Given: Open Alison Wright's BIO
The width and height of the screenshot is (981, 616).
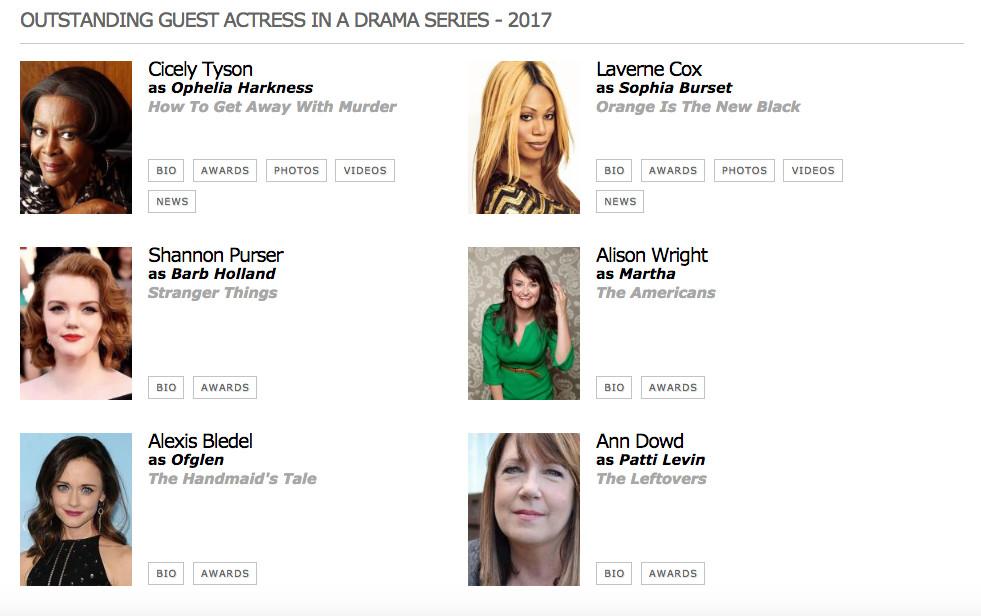Looking at the screenshot, I should click(614, 388).
